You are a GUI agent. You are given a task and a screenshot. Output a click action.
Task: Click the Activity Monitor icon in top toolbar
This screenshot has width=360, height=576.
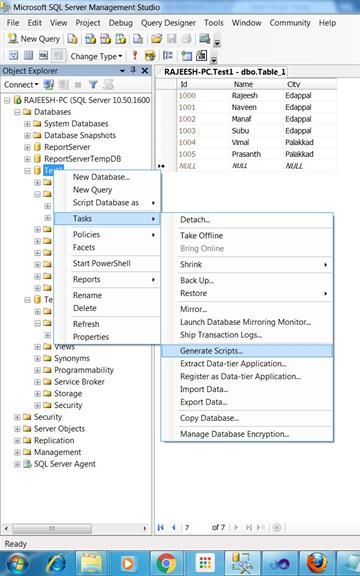204,39
